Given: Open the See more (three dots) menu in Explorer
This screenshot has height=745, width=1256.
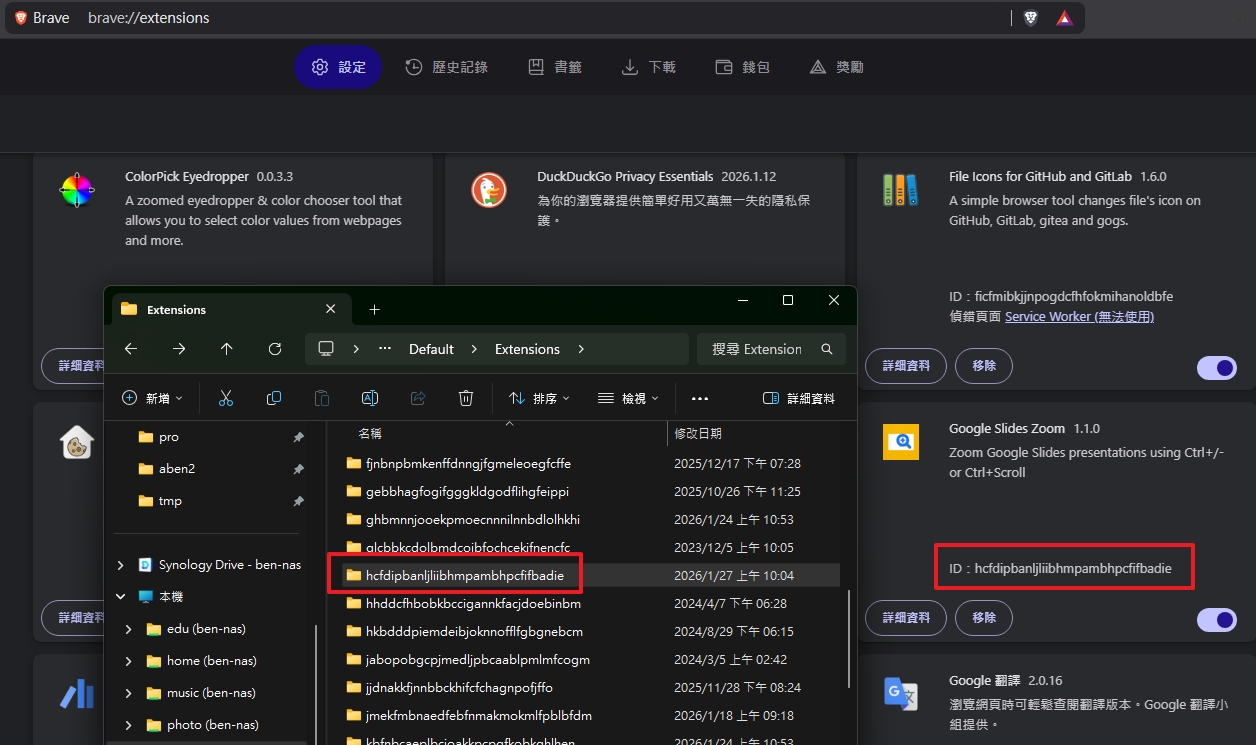Looking at the screenshot, I should coord(700,398).
